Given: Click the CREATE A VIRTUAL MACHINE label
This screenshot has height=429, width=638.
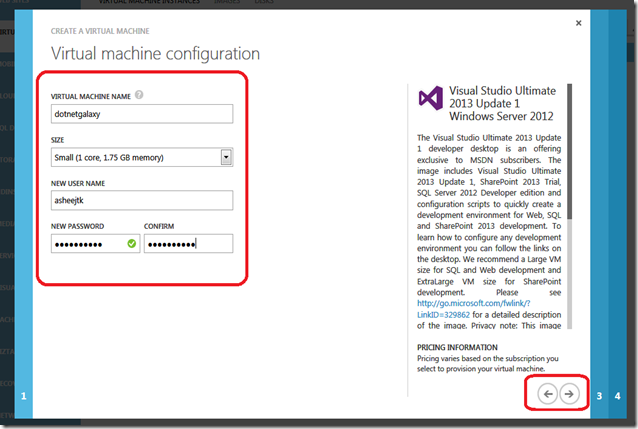Looking at the screenshot, I should click(x=100, y=31).
